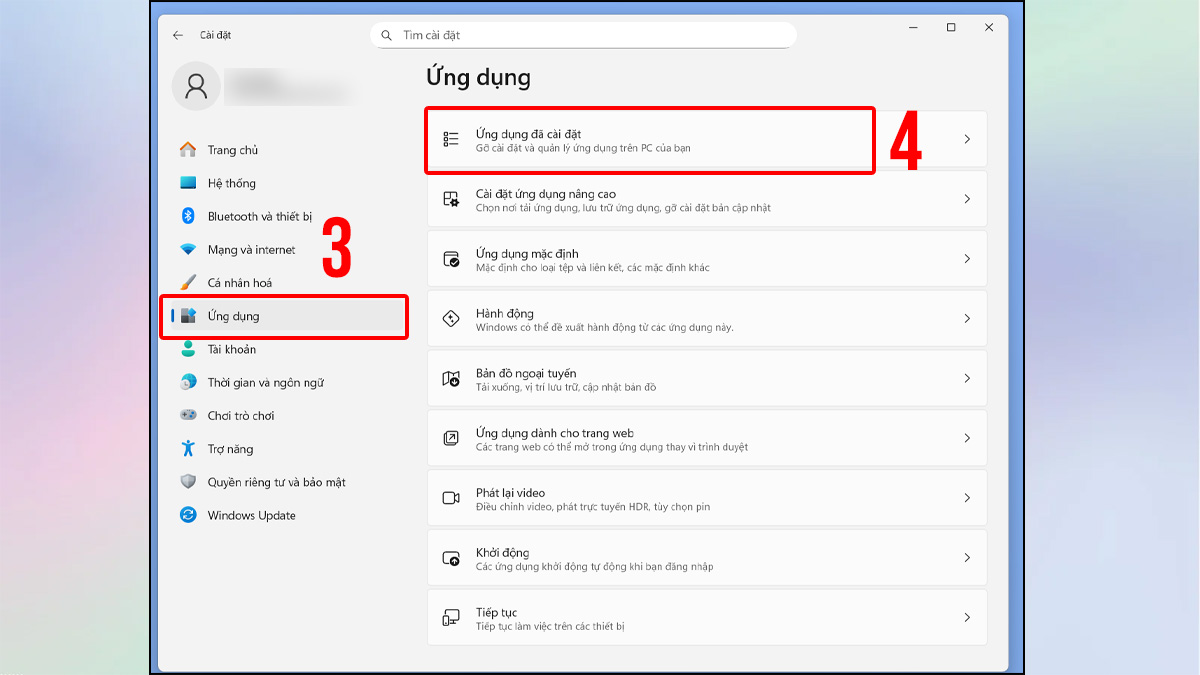Screen dimensions: 1200x675
Task: Open Bản đồ ngoại tuyến settings
Action: pyautogui.click(x=707, y=378)
